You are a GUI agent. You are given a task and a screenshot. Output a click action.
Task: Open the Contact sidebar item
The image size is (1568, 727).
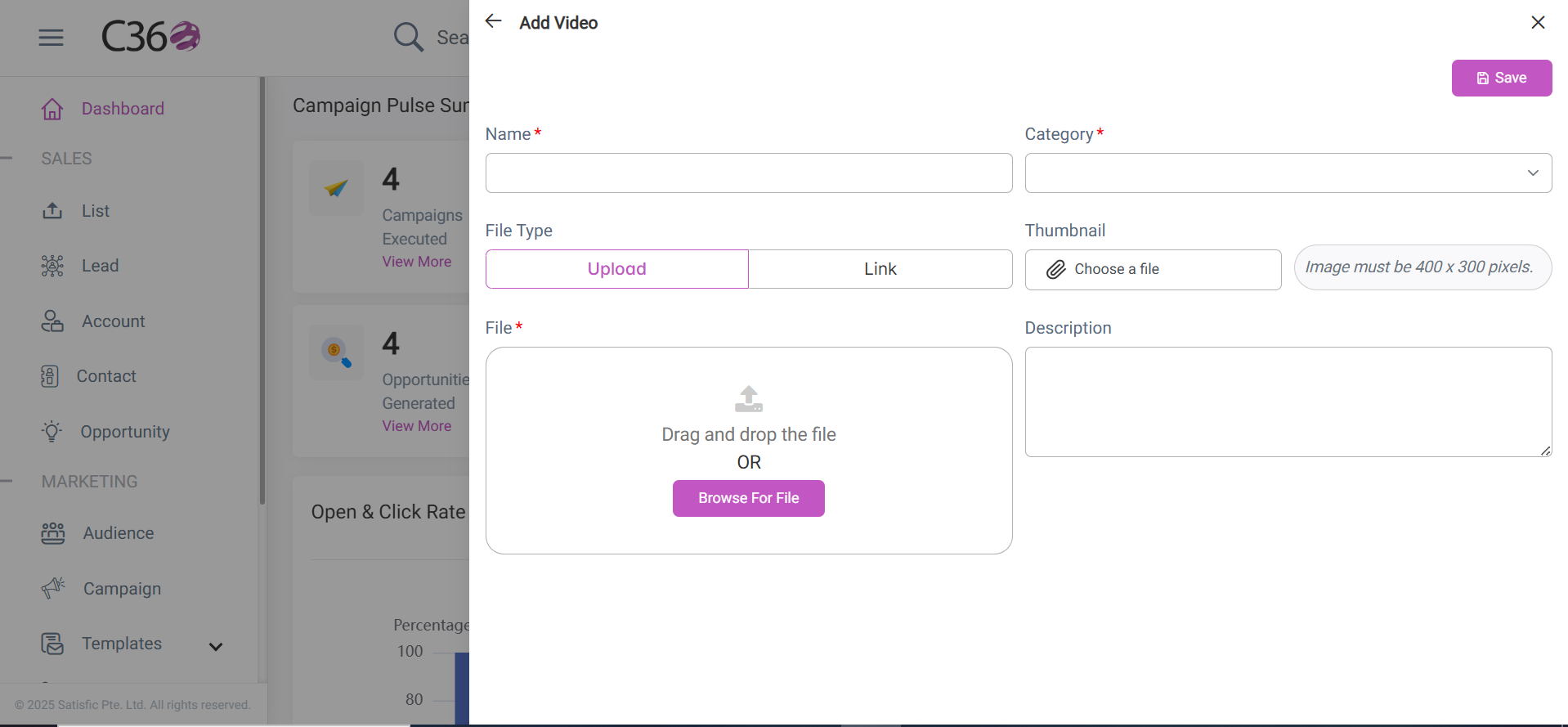[106, 376]
